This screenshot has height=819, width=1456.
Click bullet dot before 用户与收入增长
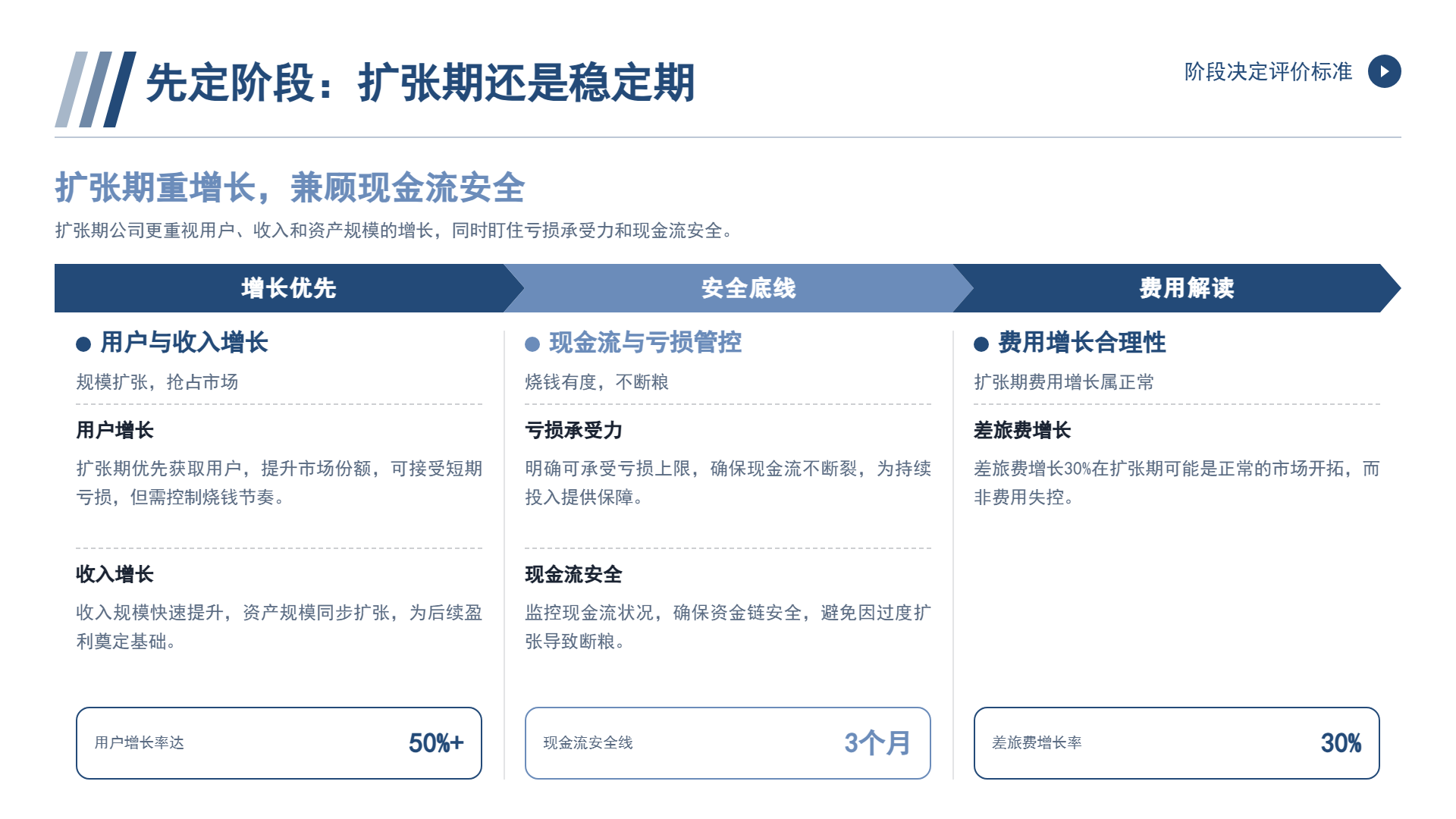pyautogui.click(x=83, y=344)
